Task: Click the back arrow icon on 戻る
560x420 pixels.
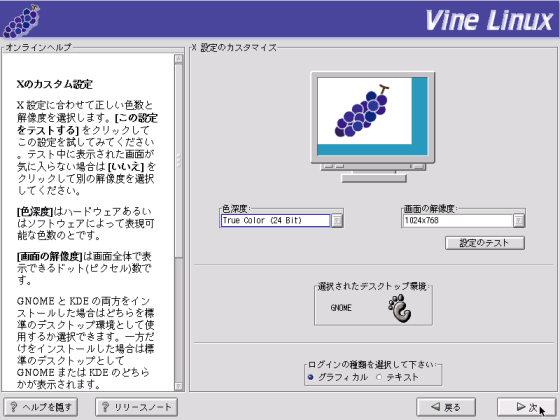Action: point(435,406)
